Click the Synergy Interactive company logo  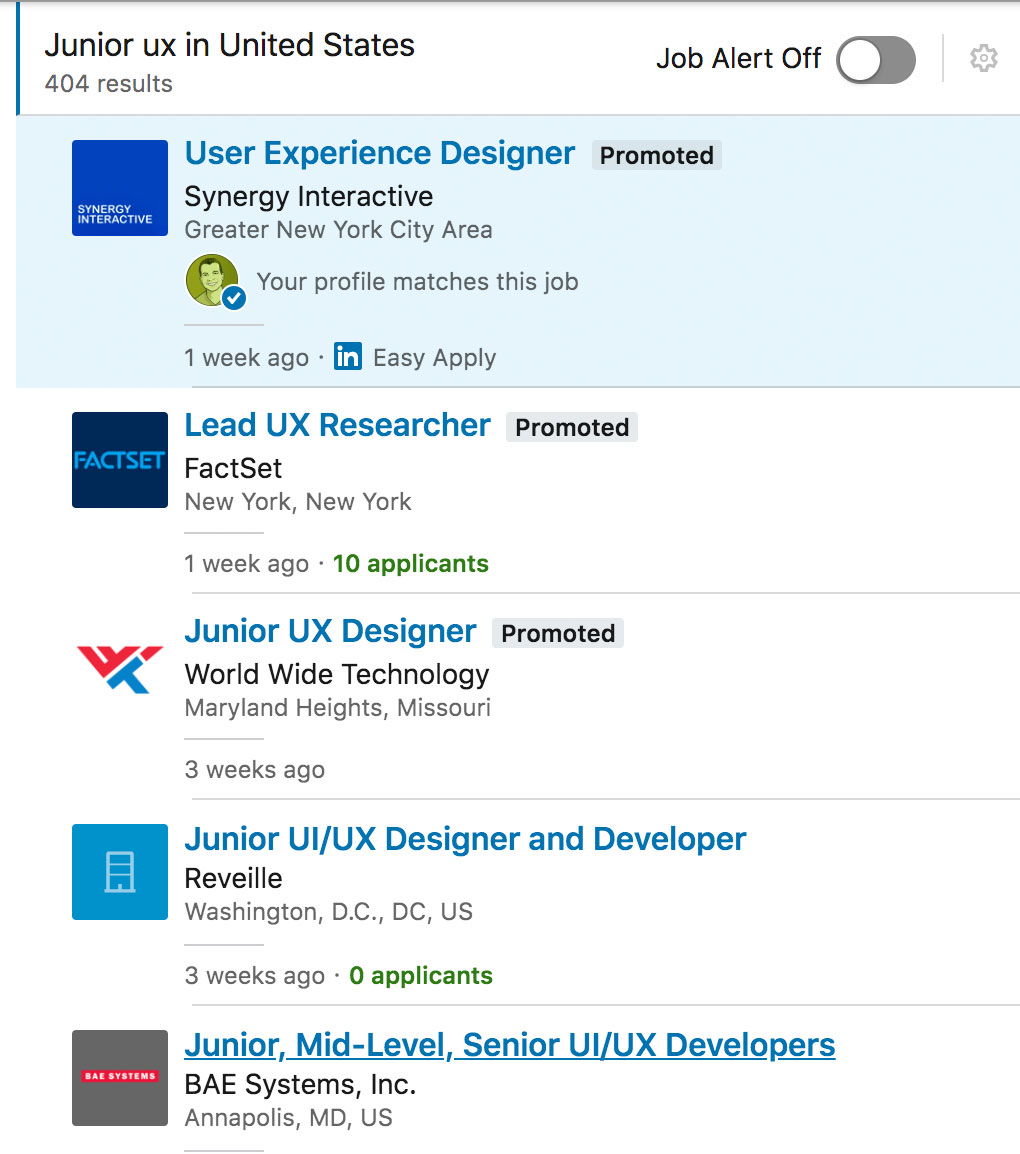120,188
